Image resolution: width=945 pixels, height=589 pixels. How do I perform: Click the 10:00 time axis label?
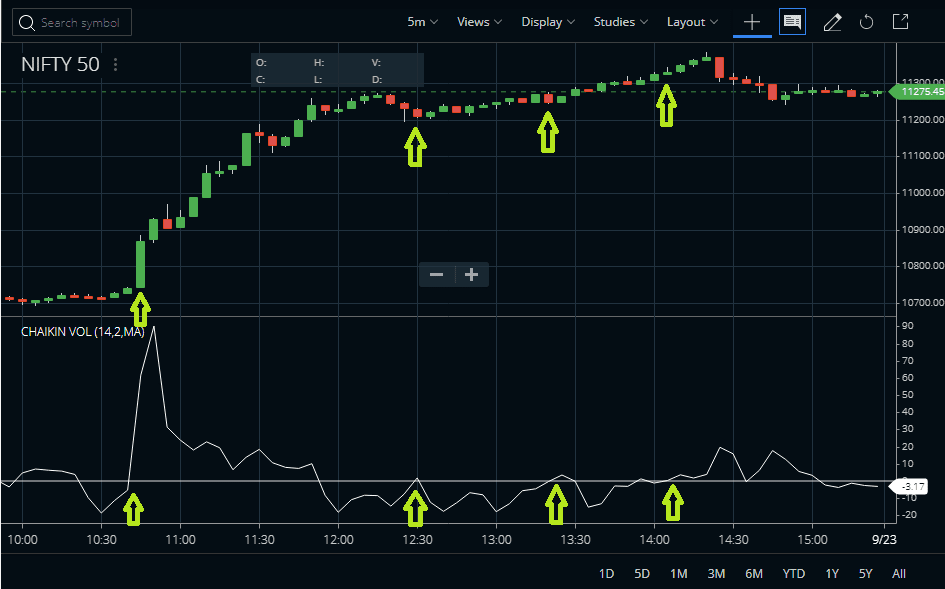tap(22, 540)
